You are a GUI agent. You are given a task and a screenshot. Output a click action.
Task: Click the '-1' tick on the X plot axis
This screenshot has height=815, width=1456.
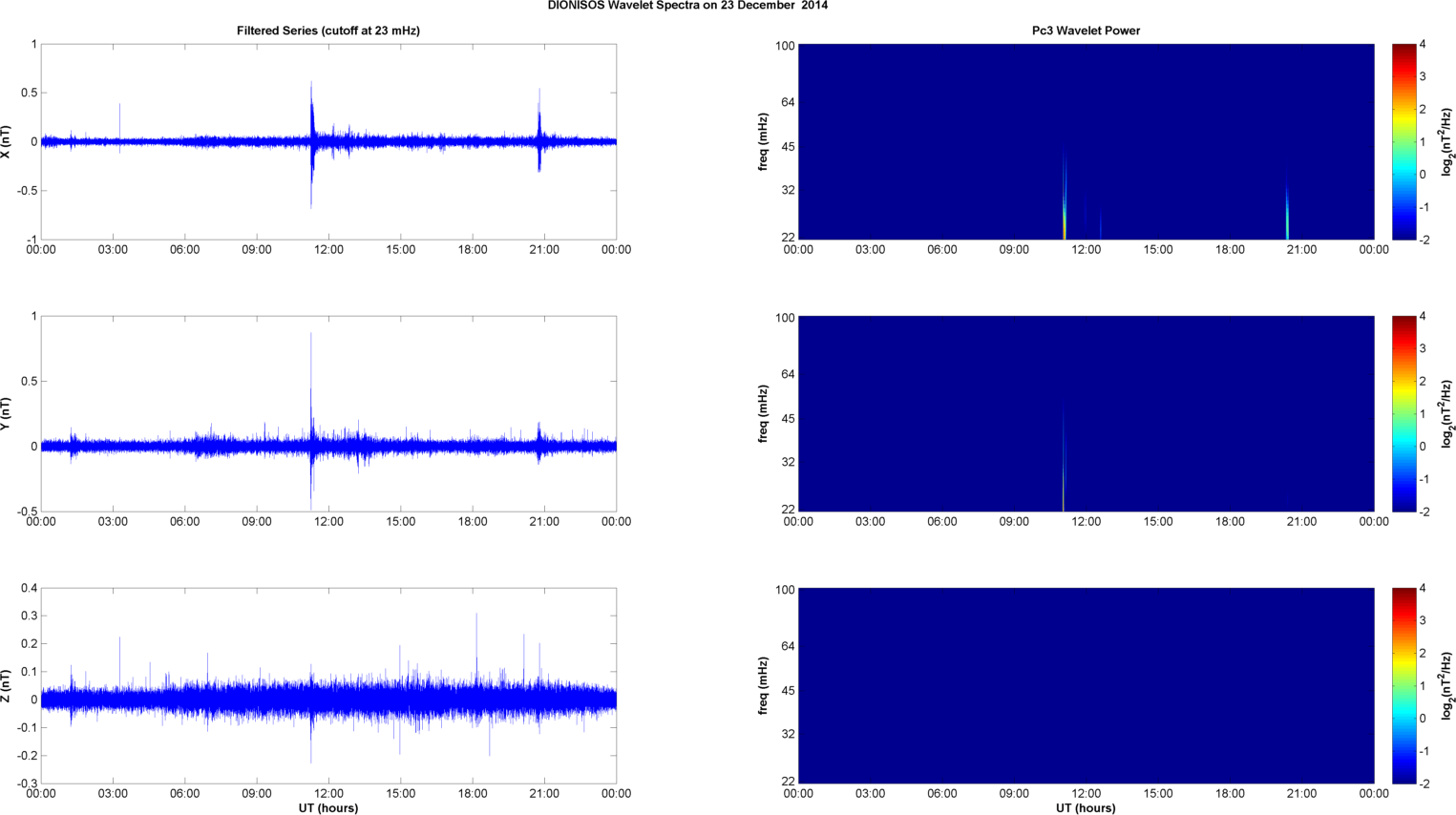(x=32, y=240)
